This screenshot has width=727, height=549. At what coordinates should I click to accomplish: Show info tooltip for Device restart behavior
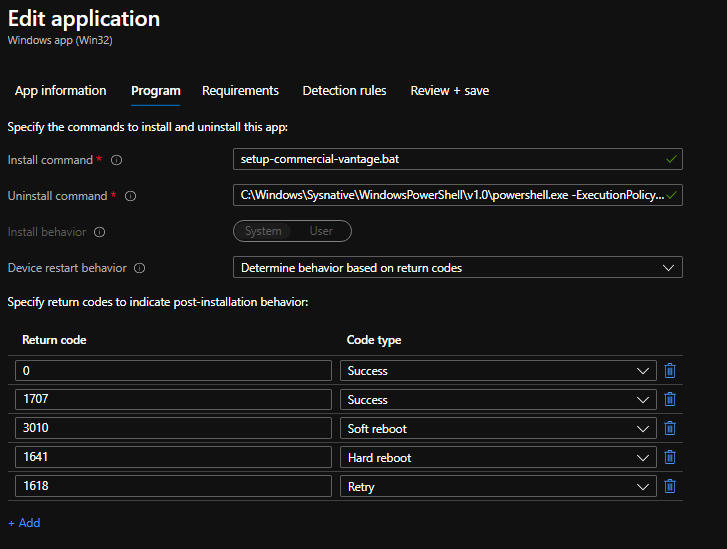(x=139, y=268)
